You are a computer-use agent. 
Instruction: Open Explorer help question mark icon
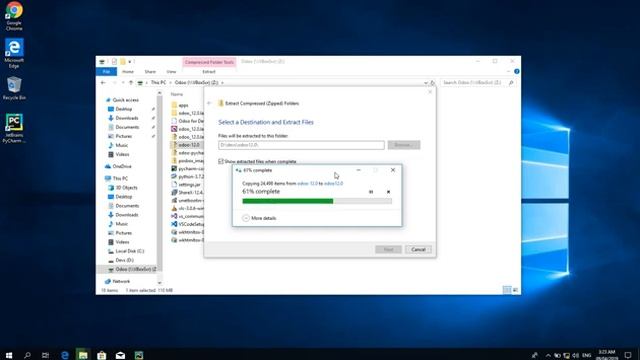point(516,71)
